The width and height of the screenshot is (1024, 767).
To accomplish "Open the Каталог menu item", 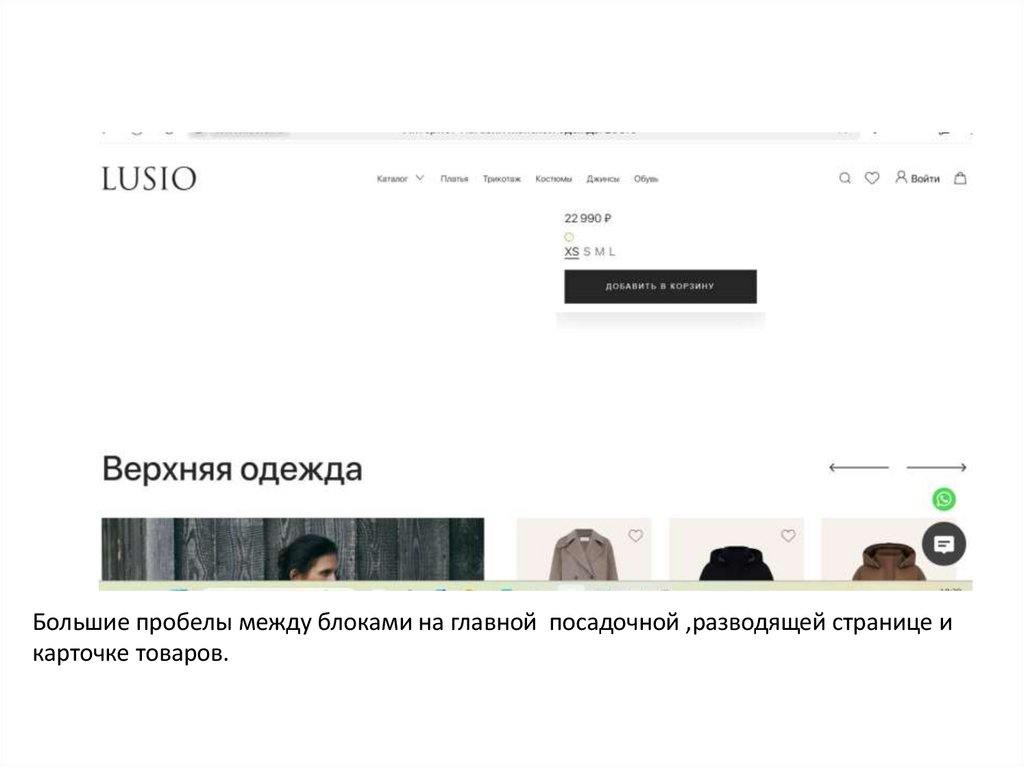I will pos(392,178).
